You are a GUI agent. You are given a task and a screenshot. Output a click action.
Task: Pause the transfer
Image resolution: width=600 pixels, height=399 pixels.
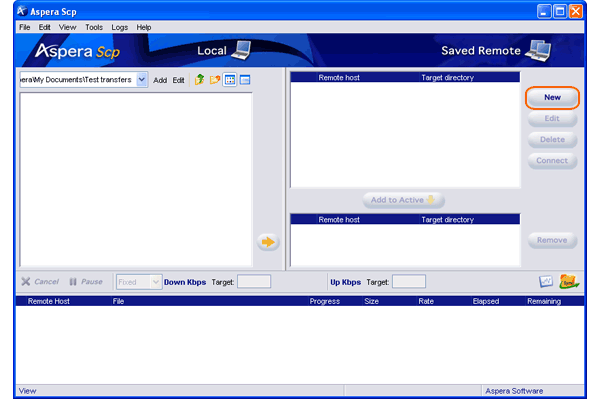(86, 282)
